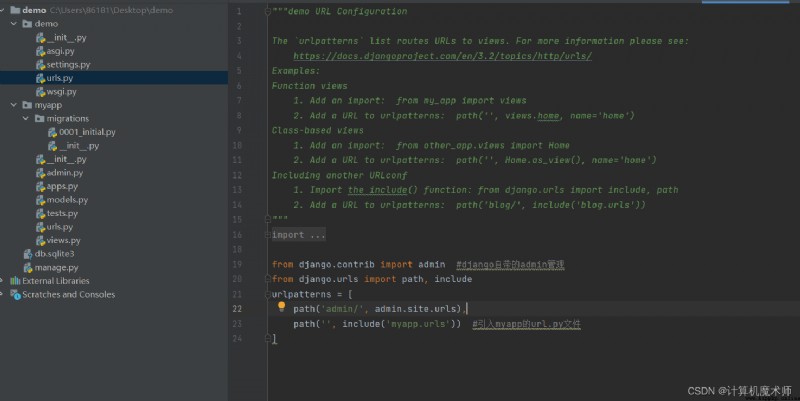
Task: Open urls.py under myapp folder
Action: [x=60, y=227]
